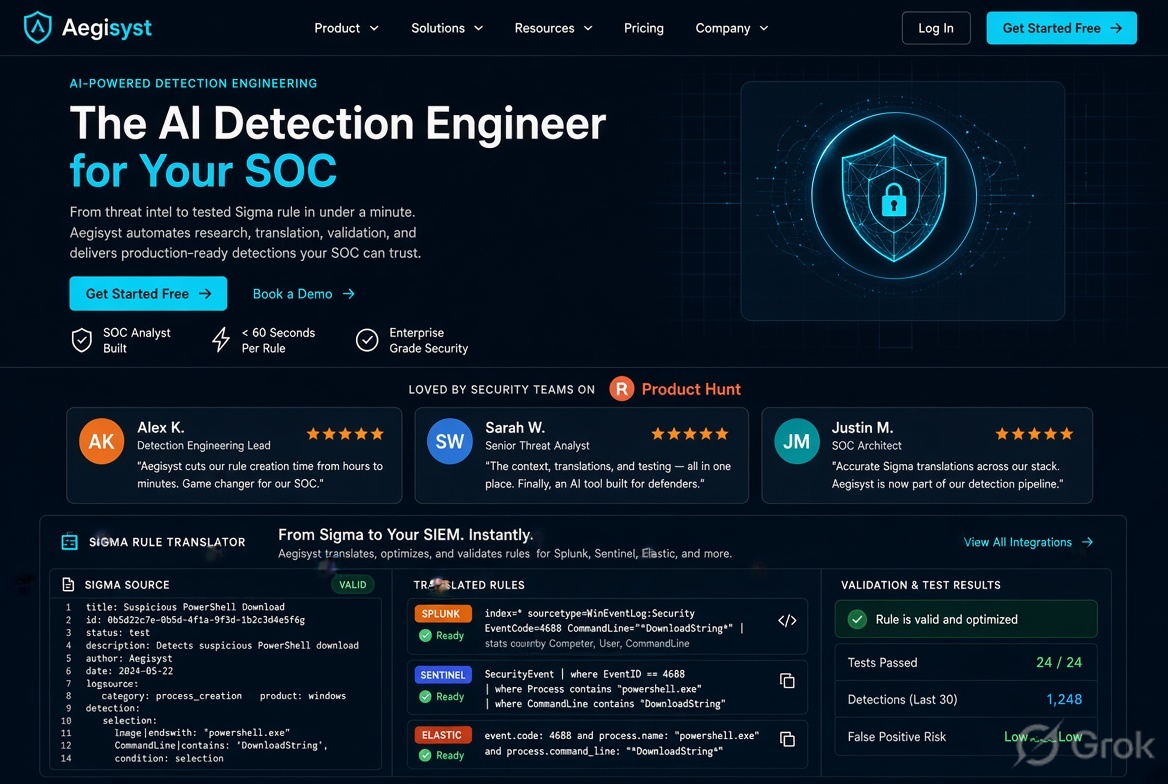Image resolution: width=1168 pixels, height=784 pixels.
Task: Click the Splunk query text index=* sourcetype
Action: (x=589, y=613)
